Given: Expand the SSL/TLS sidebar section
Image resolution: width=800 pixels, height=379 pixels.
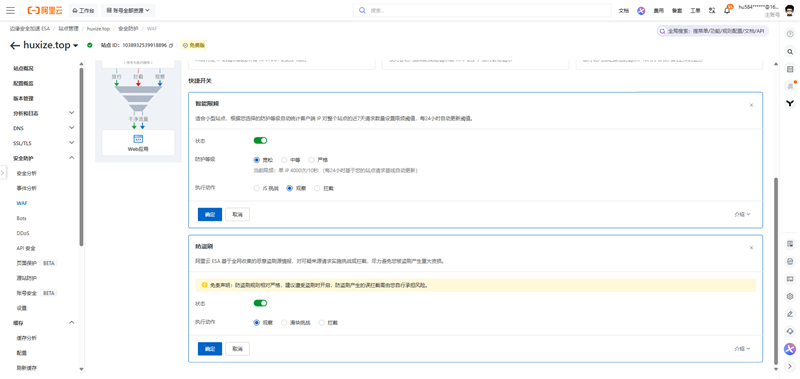Looking at the screenshot, I should [71, 143].
